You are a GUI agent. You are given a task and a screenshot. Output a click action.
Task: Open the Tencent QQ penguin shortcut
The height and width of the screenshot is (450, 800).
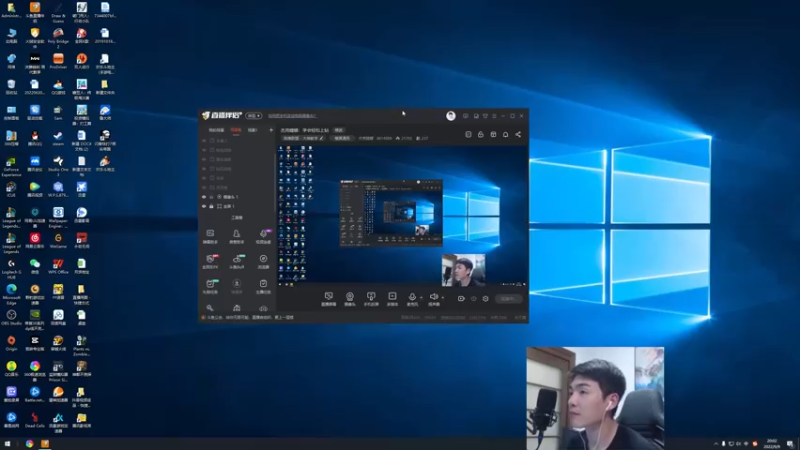35,138
